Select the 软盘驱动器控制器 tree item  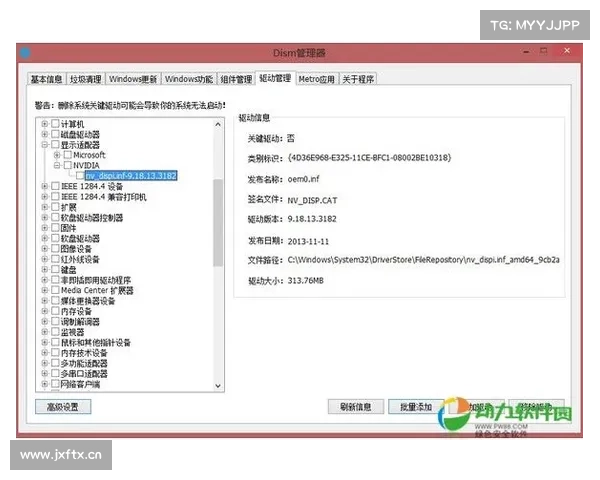(x=92, y=217)
